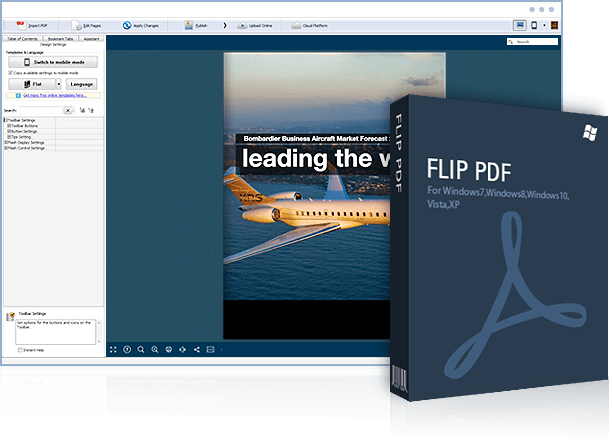Select the mobile phone preview icon

(534, 25)
